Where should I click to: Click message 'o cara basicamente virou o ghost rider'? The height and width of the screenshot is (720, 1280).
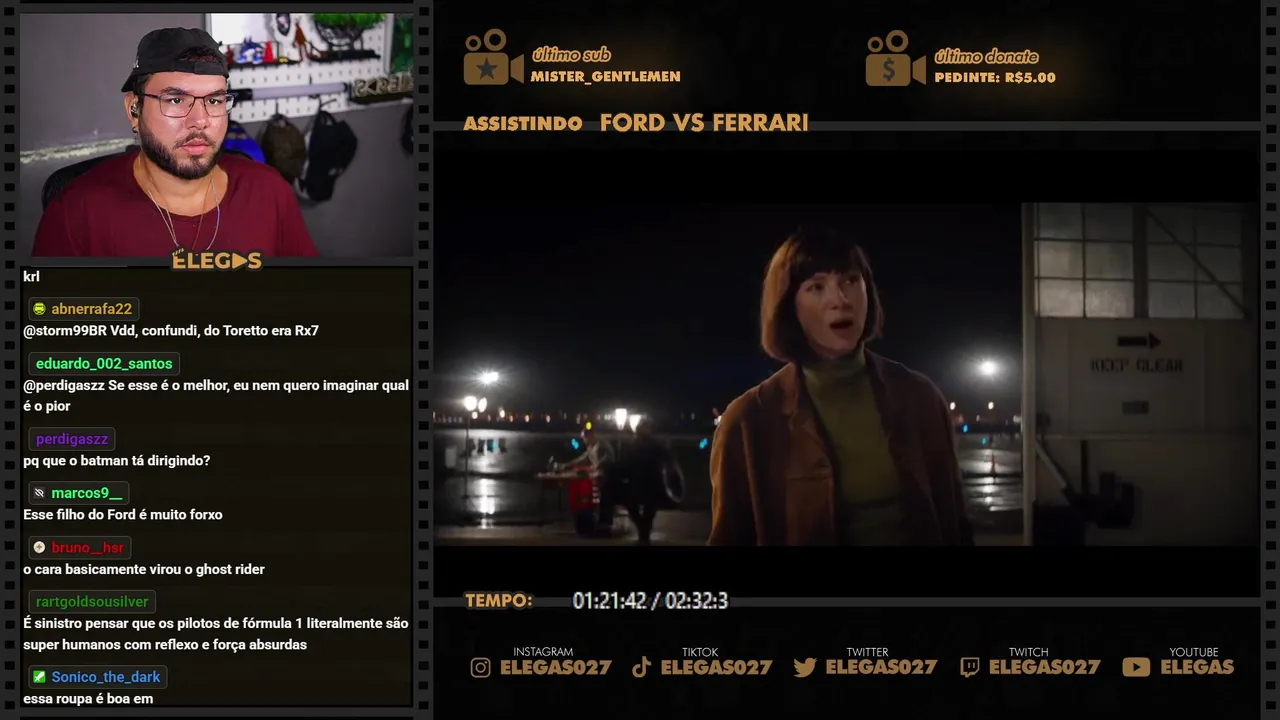coord(144,569)
